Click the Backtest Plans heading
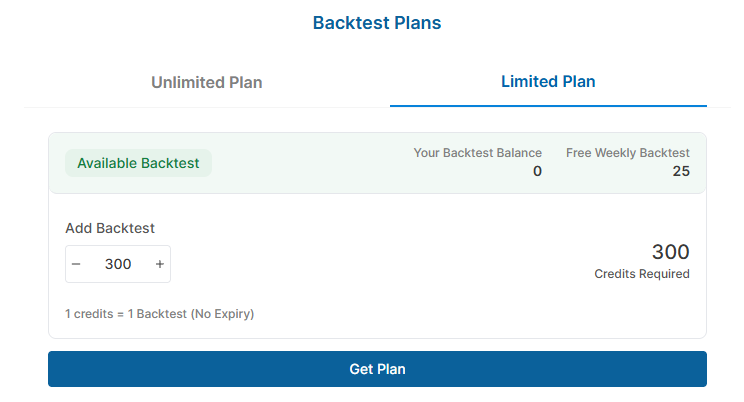Viewport: 744px width, 402px height. (377, 23)
